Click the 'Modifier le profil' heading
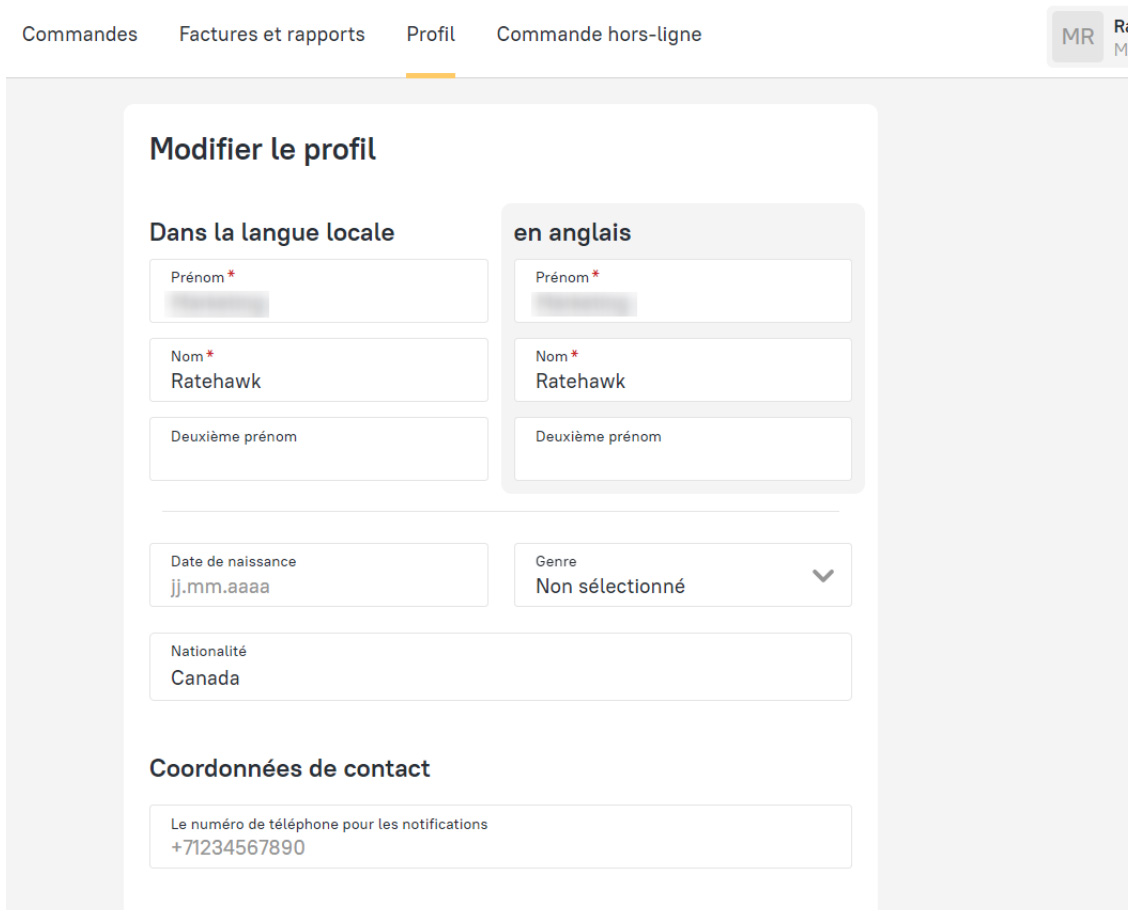 tap(263, 150)
